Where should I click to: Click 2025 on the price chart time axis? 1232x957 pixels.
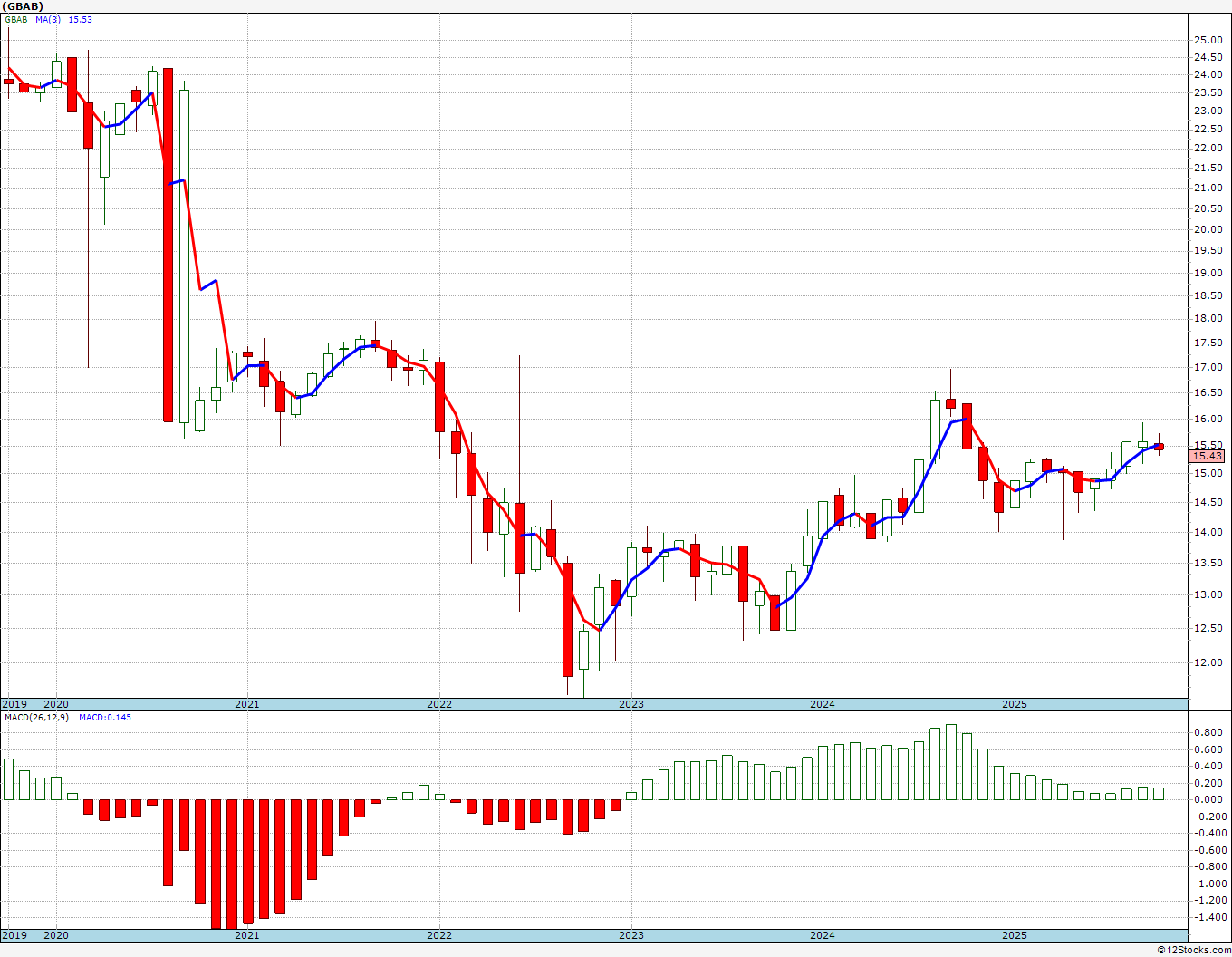point(1015,704)
